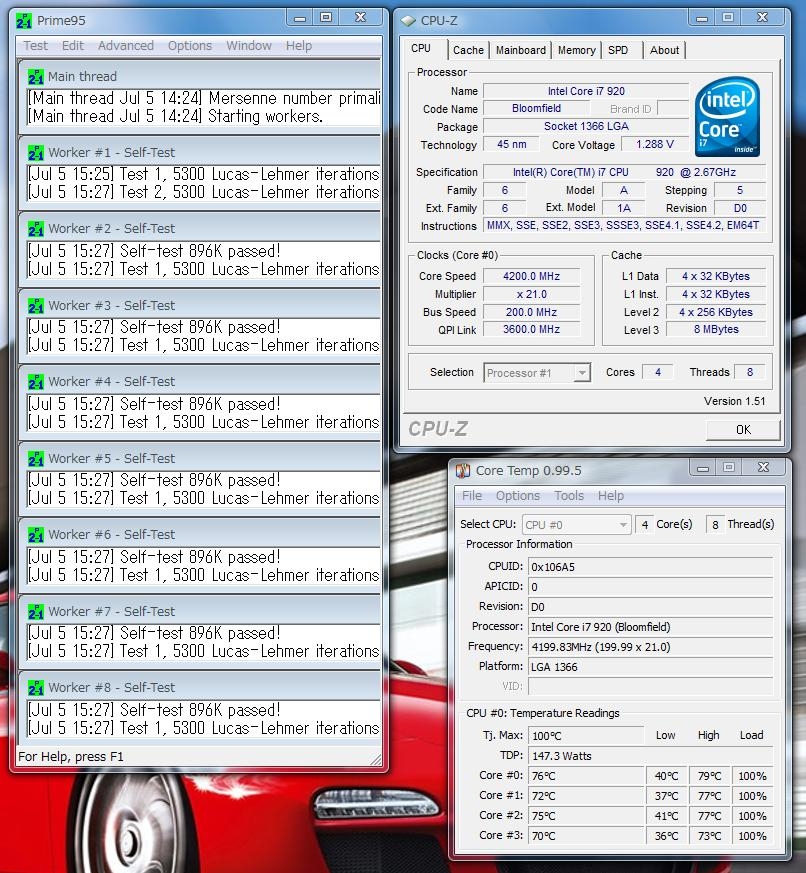
Task: Switch to the Cache tab in CPU-Z
Action: tap(468, 50)
